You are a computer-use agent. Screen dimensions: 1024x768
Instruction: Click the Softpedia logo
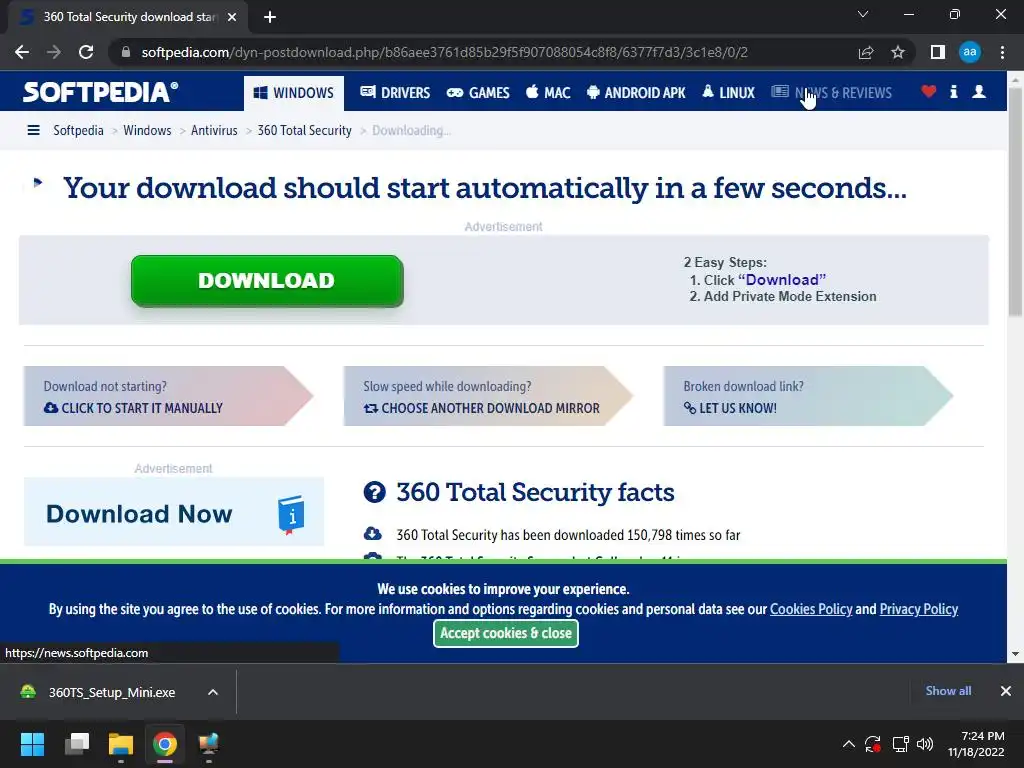101,92
